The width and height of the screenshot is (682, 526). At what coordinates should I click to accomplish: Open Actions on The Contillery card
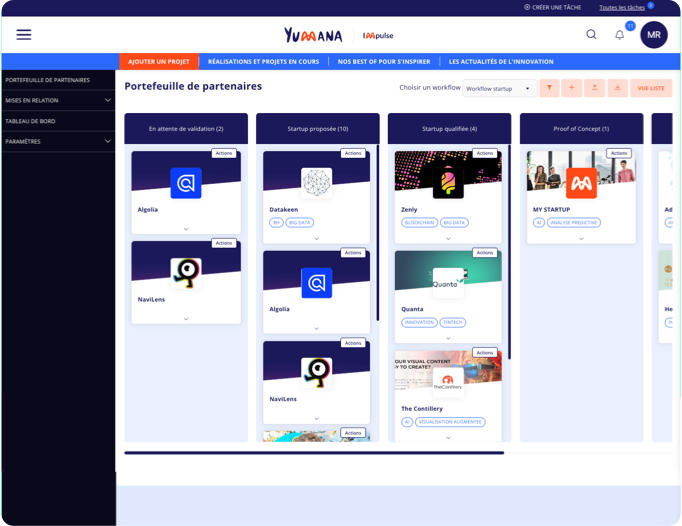485,352
